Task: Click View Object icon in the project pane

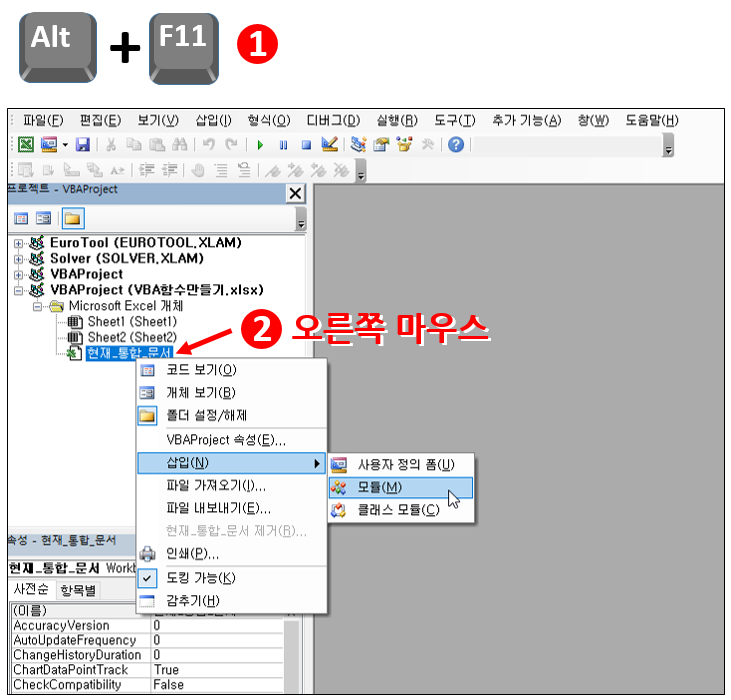Action: [43, 219]
